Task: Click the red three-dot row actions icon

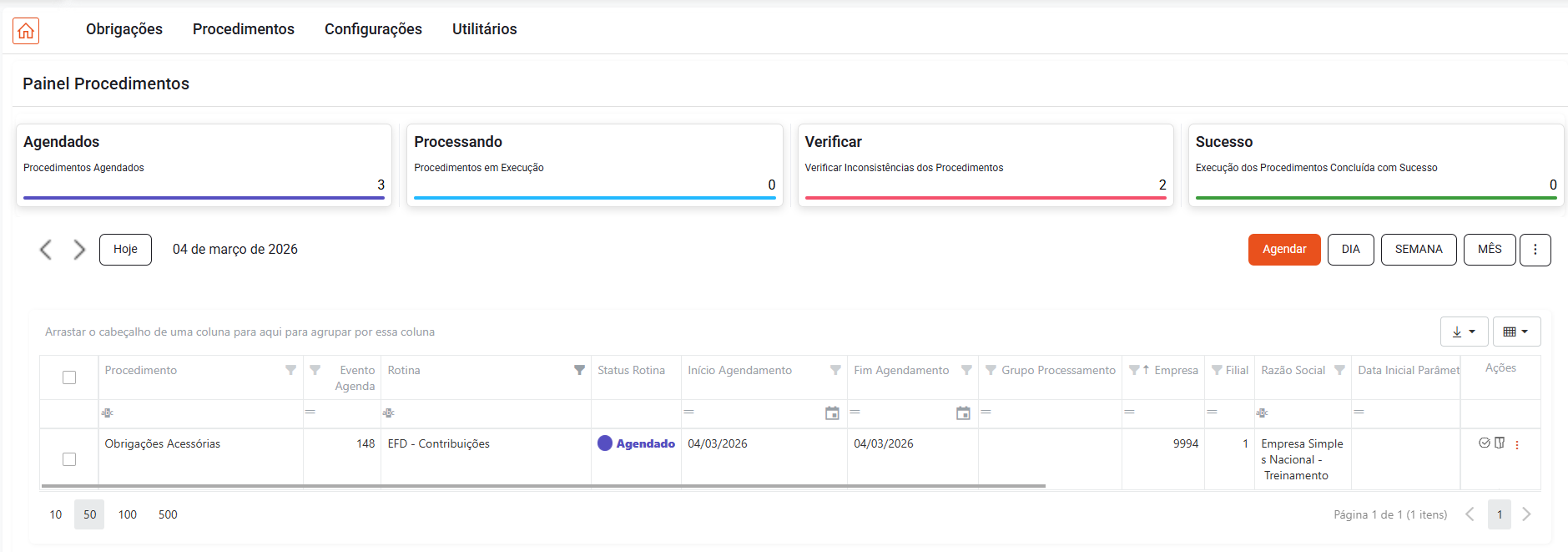Action: 1517,445
